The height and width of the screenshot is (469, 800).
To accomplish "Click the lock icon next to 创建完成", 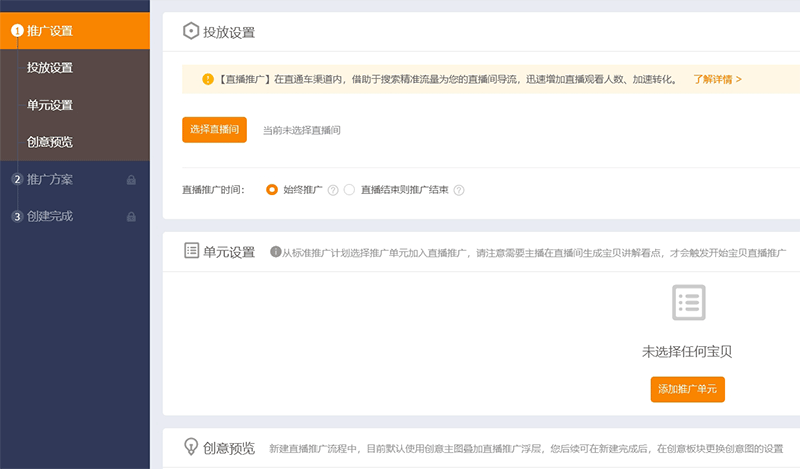I will 131,217.
